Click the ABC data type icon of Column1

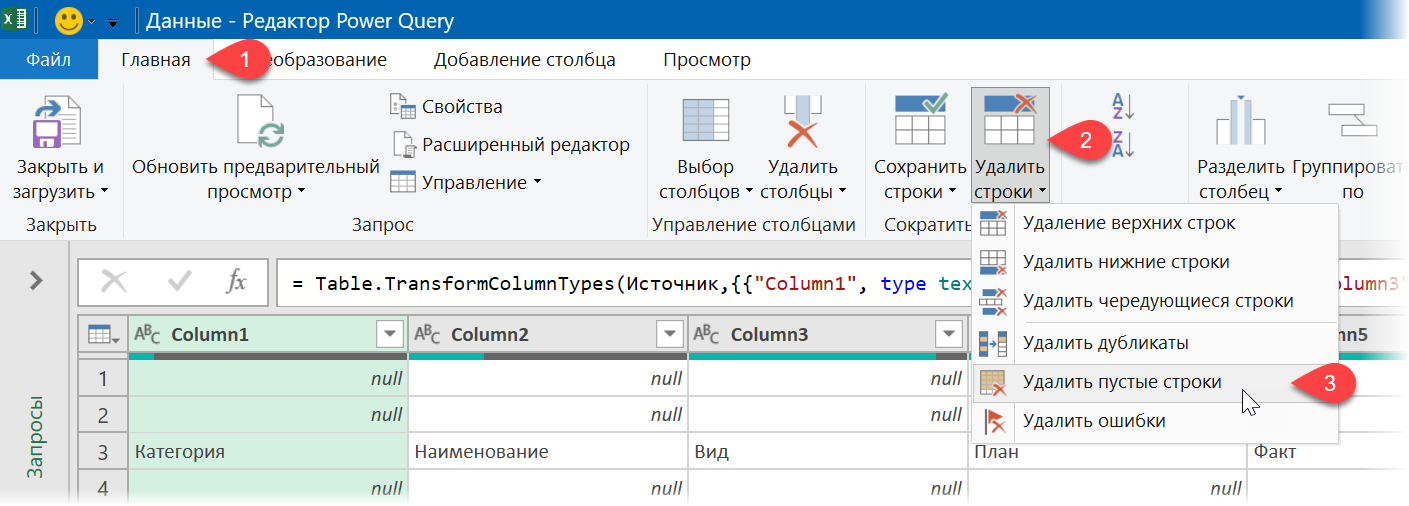point(147,335)
